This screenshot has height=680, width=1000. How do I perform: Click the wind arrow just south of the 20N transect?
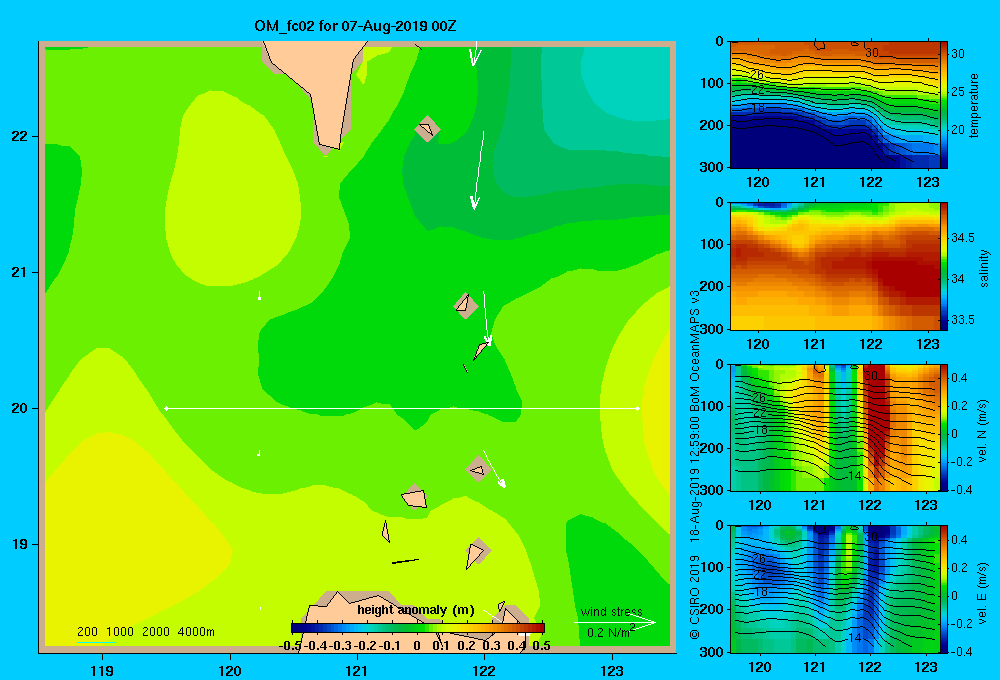494,469
